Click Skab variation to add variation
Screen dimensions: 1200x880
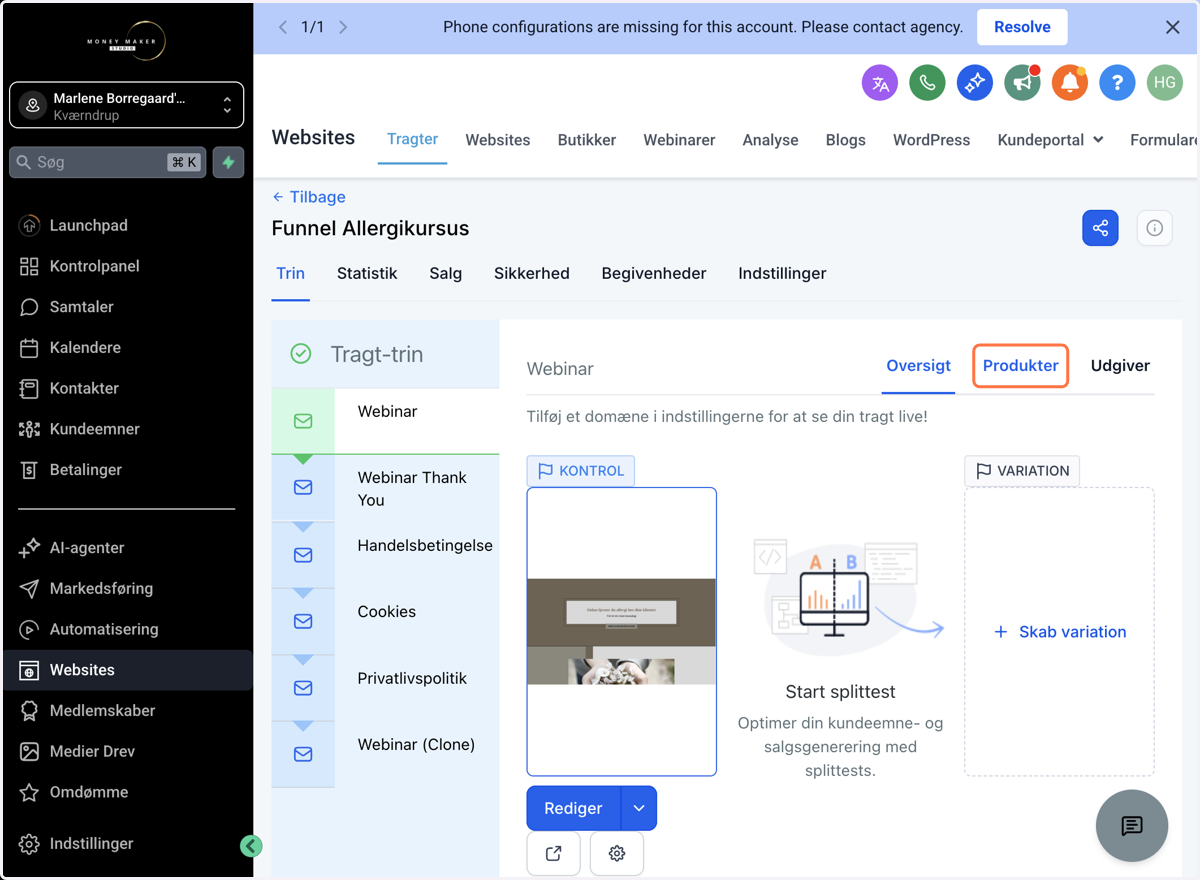[1060, 632]
